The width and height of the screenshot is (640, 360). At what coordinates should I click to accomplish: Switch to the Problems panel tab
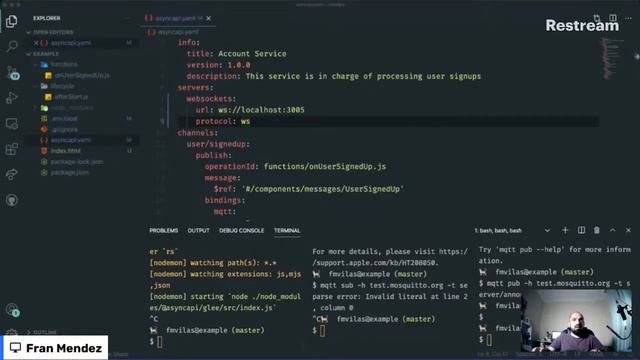click(164, 231)
